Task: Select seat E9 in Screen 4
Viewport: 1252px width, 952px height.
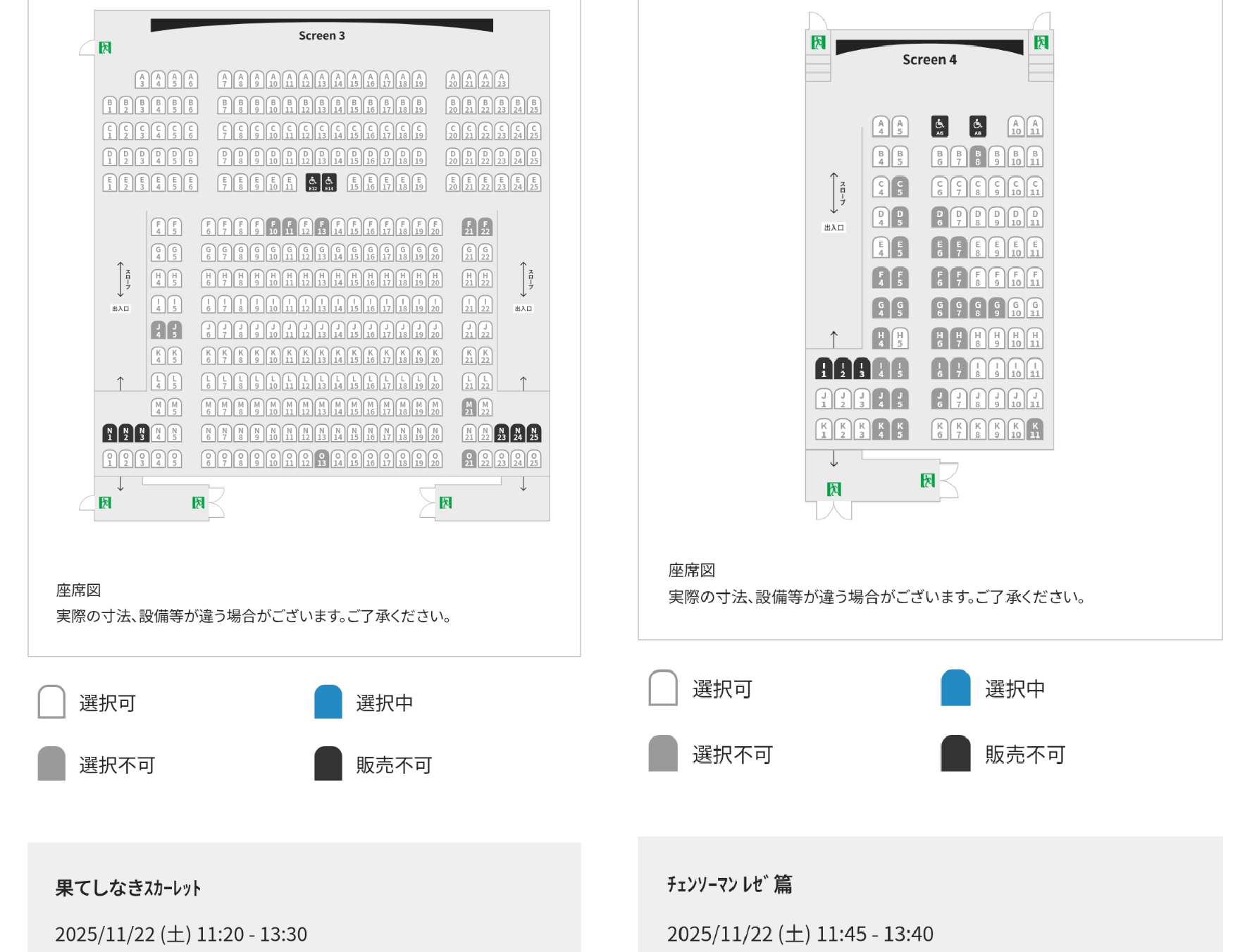Action: [x=996, y=248]
